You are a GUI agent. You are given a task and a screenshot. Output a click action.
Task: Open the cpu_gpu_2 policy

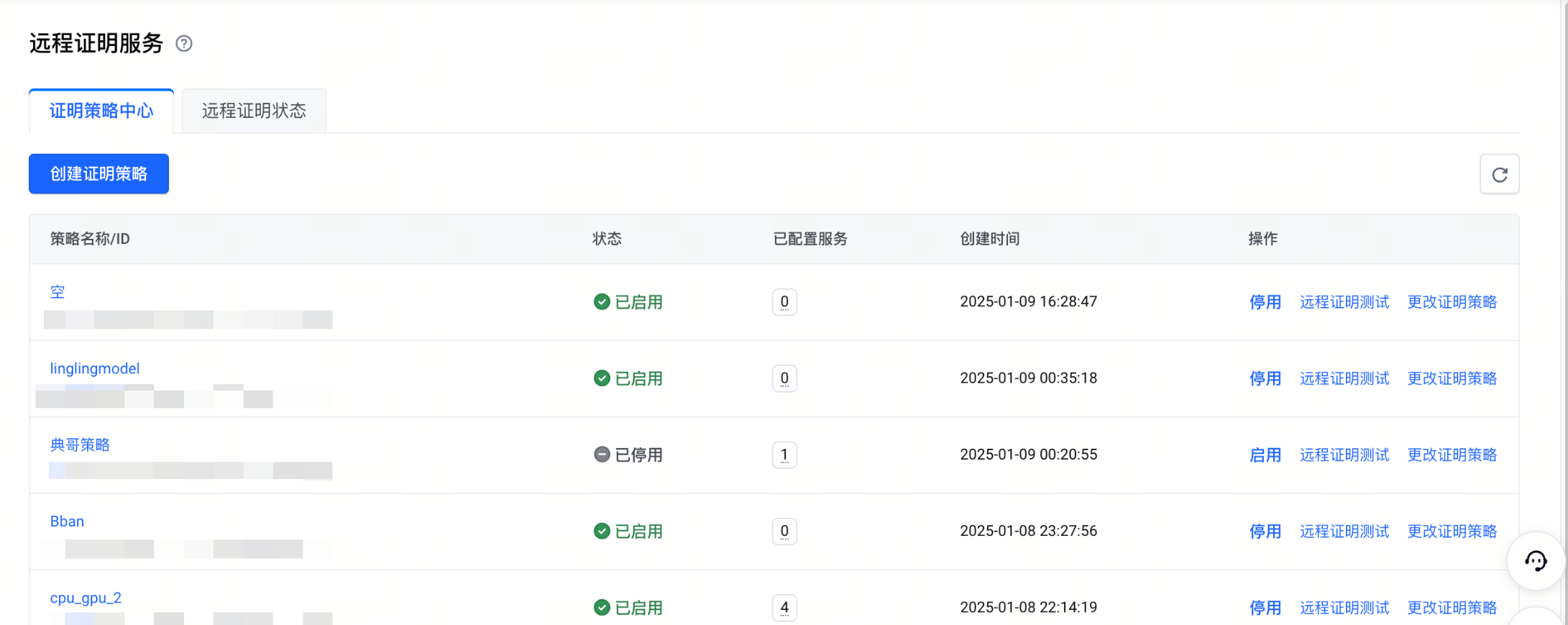86,598
